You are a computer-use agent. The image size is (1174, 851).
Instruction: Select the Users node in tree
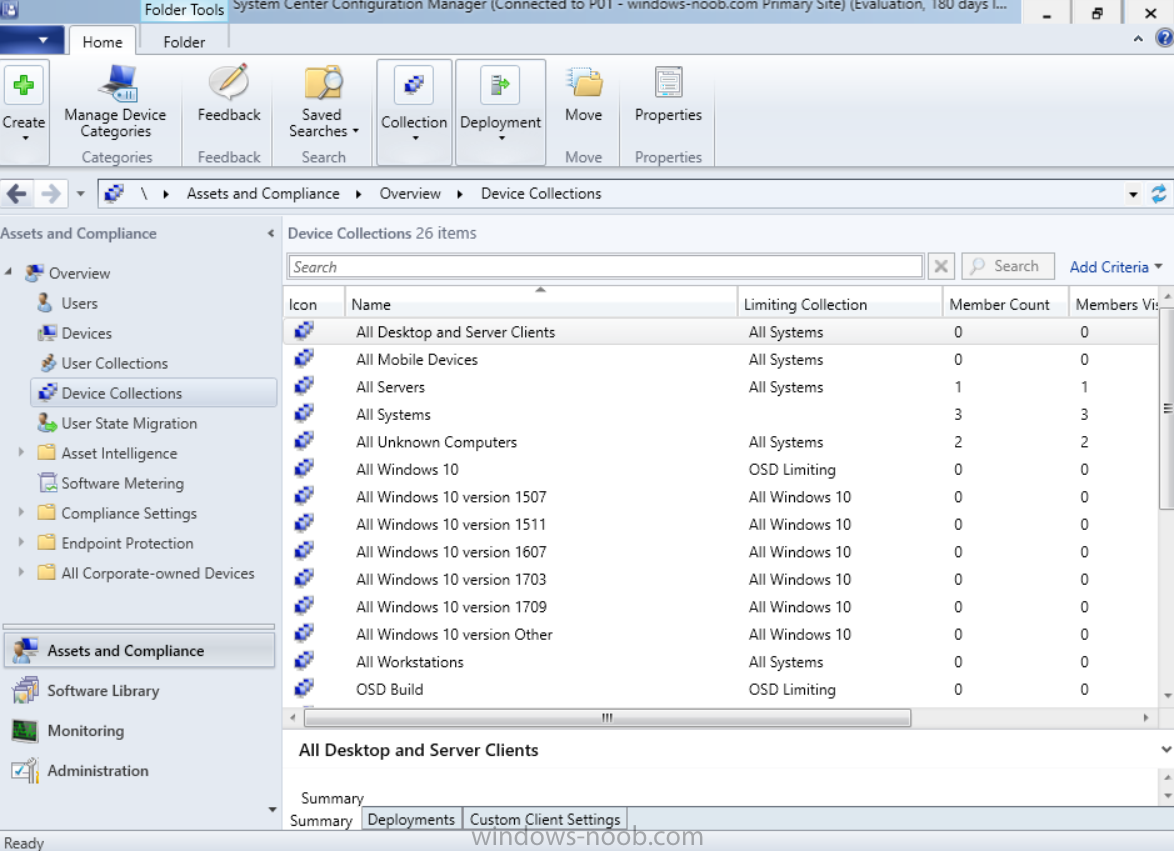(x=79, y=303)
